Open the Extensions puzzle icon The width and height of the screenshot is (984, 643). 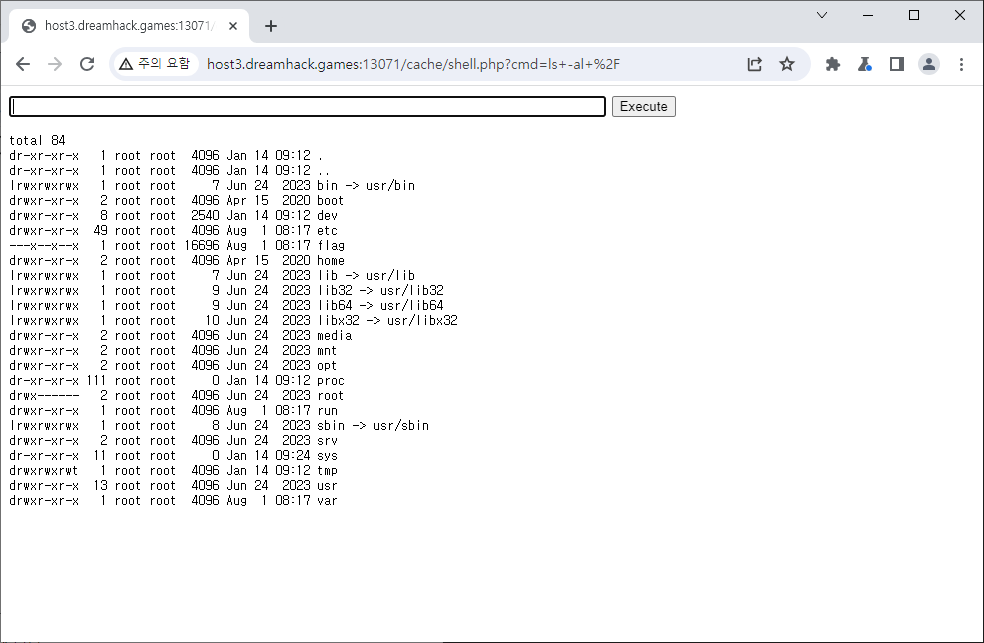coord(832,64)
